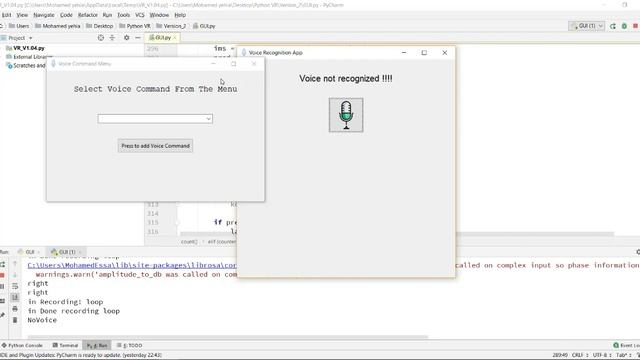
Task: Toggle scroll to end icon in Run panel
Action: pos(15,297)
